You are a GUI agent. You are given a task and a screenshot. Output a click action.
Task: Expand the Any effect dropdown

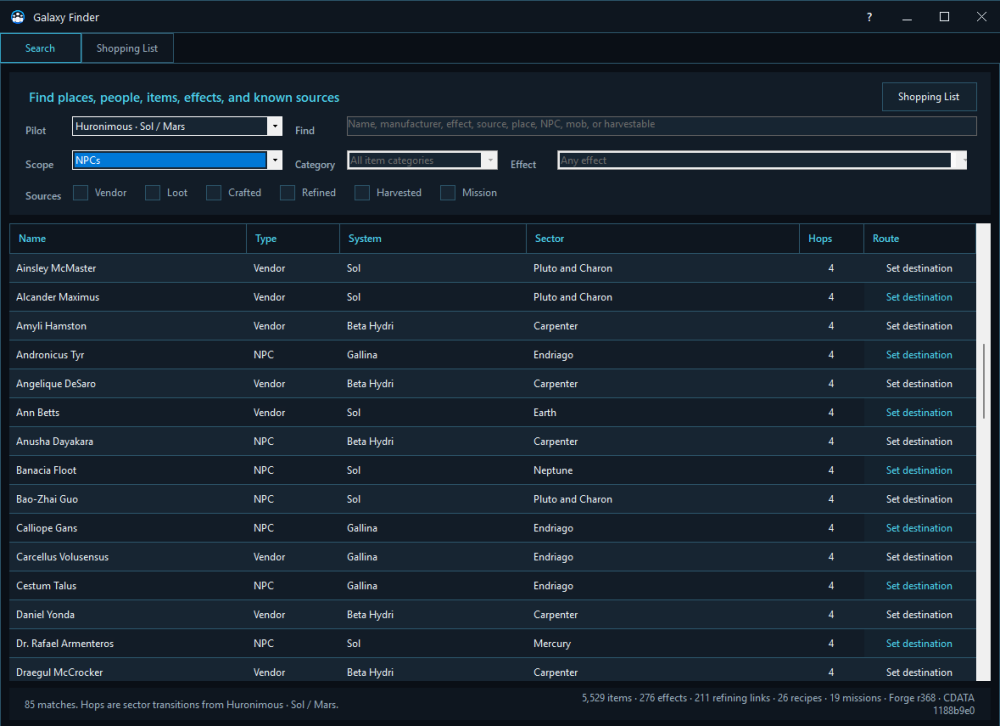point(959,160)
